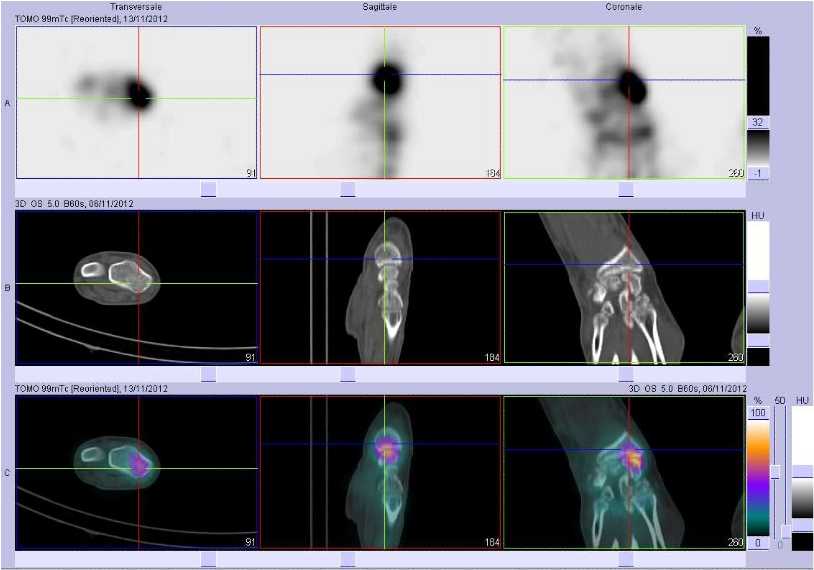Click slice slider thumb under row C fused coronal
Screen dimensions: 814x570
626,559
